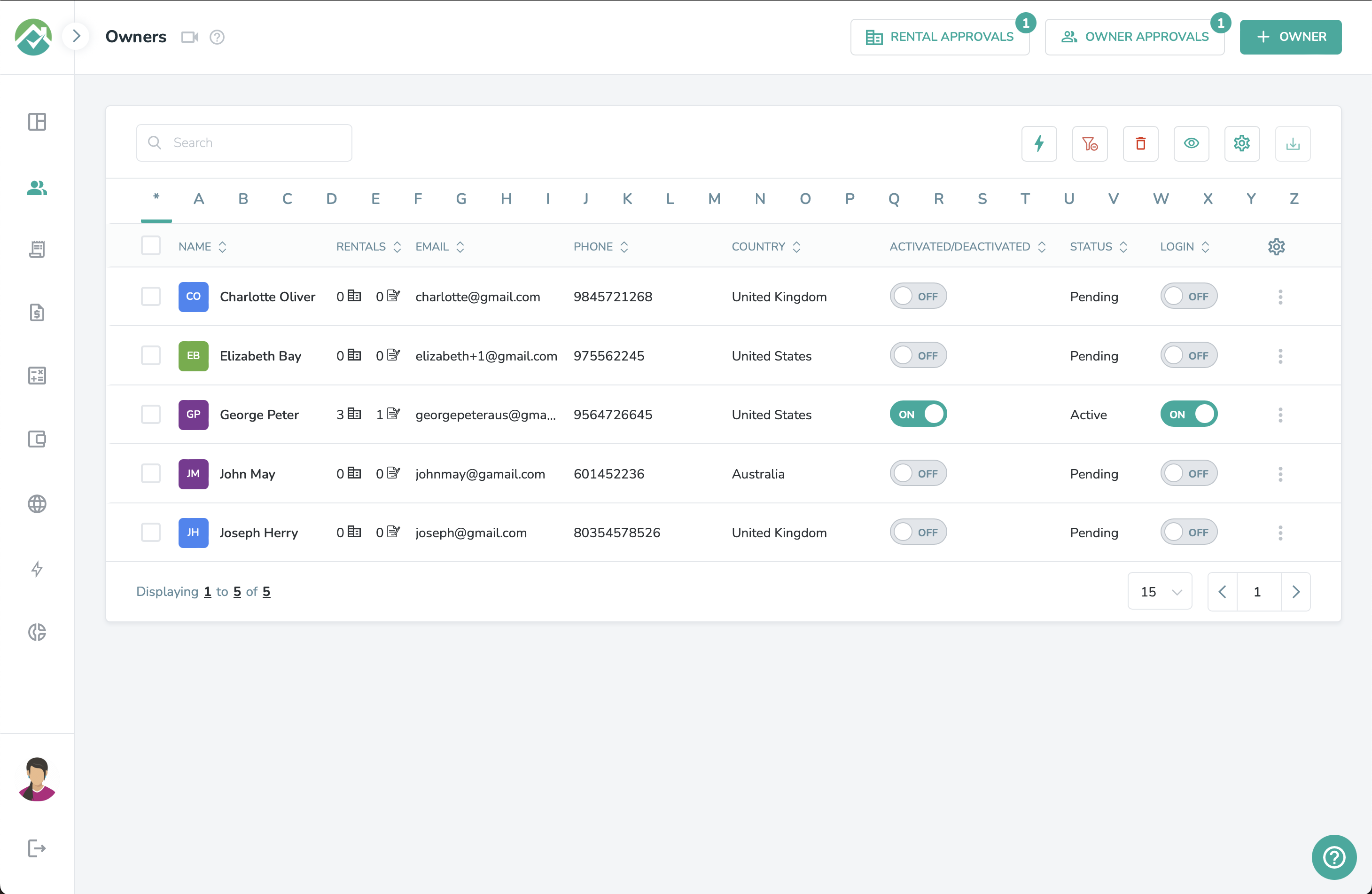
Task: Click the Rental Approvals button
Action: coord(940,37)
